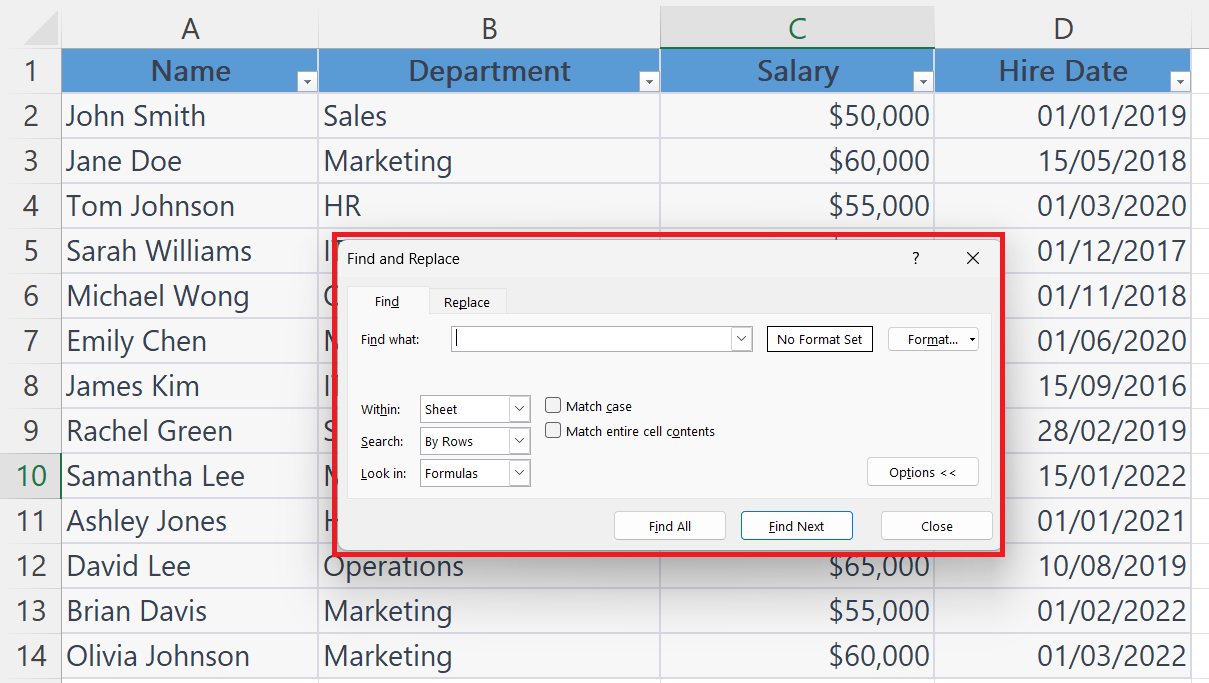Viewport: 1209px width, 683px height.
Task: Select cell containing David Lee
Action: coord(190,566)
